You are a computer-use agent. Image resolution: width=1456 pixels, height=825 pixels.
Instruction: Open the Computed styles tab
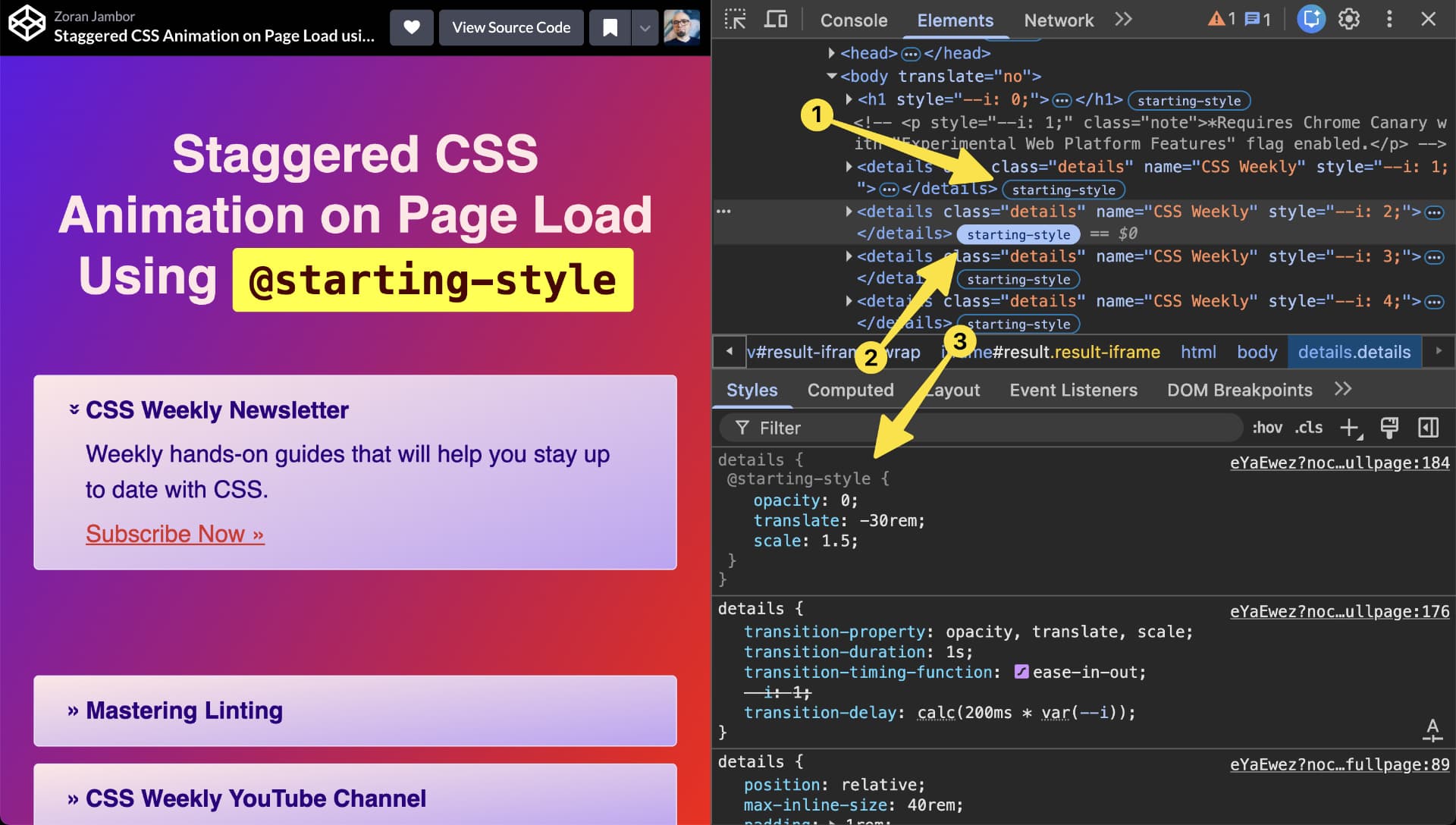851,390
